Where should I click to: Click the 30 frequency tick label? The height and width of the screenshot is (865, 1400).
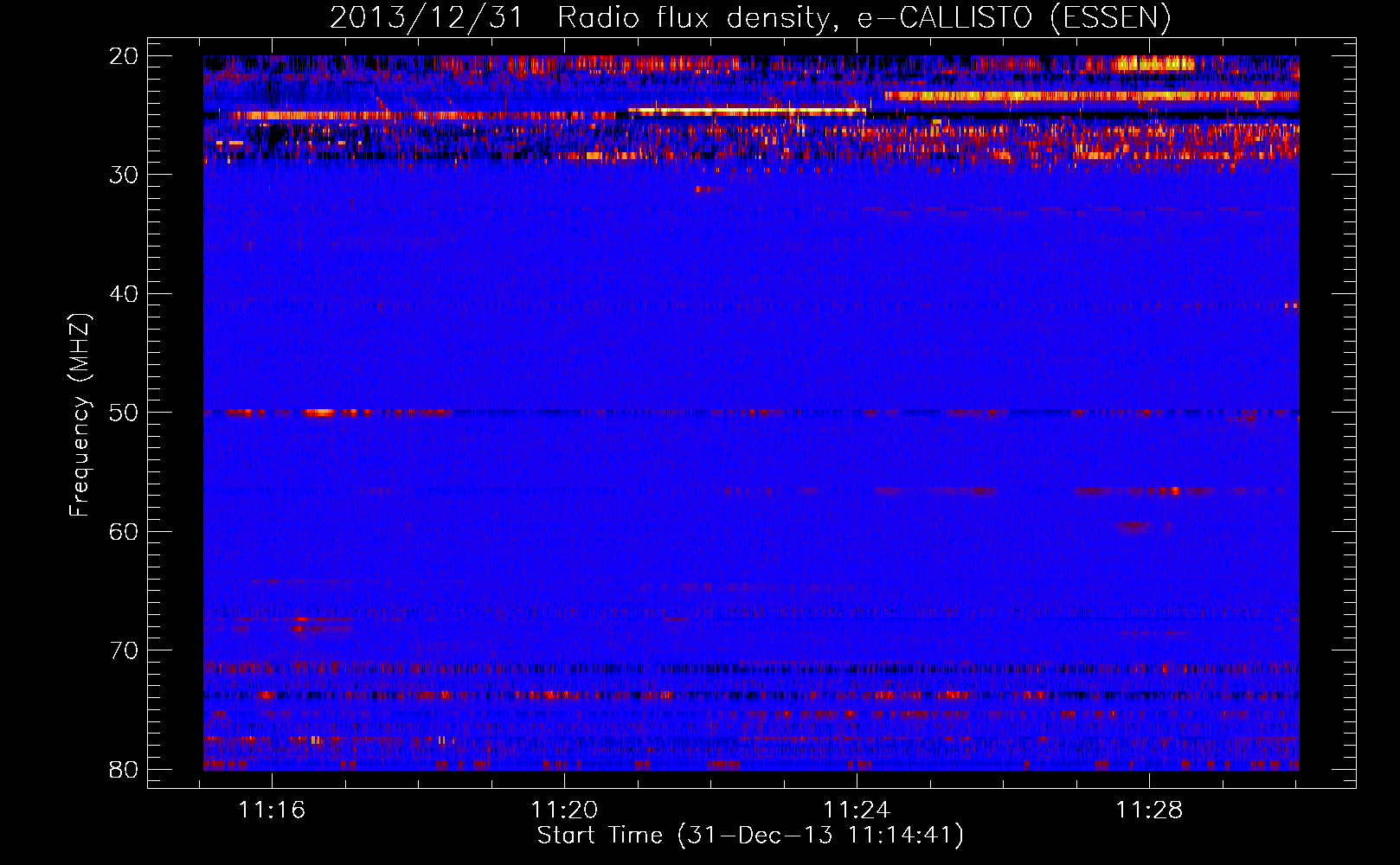(x=124, y=175)
